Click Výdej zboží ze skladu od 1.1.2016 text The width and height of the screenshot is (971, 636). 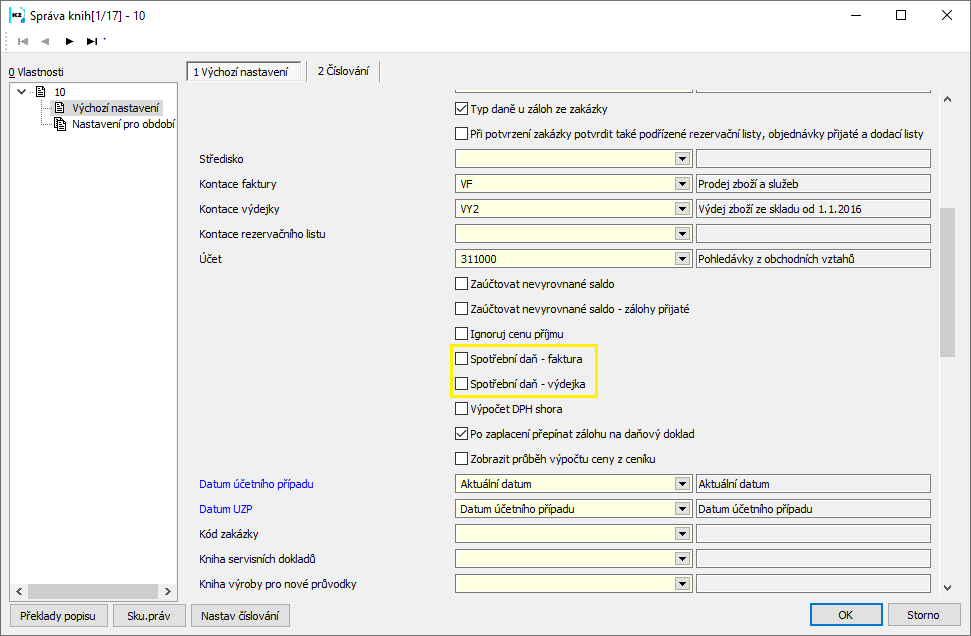(780, 209)
